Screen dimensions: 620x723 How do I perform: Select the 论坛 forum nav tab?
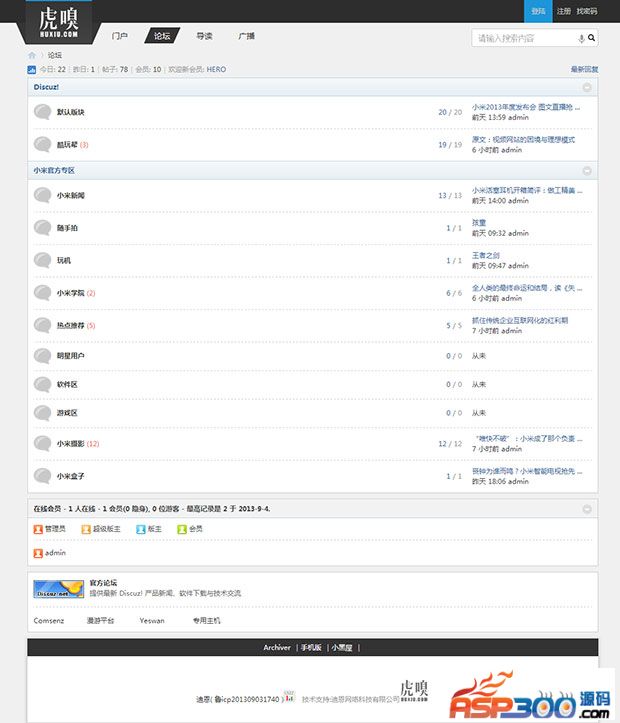click(x=162, y=36)
